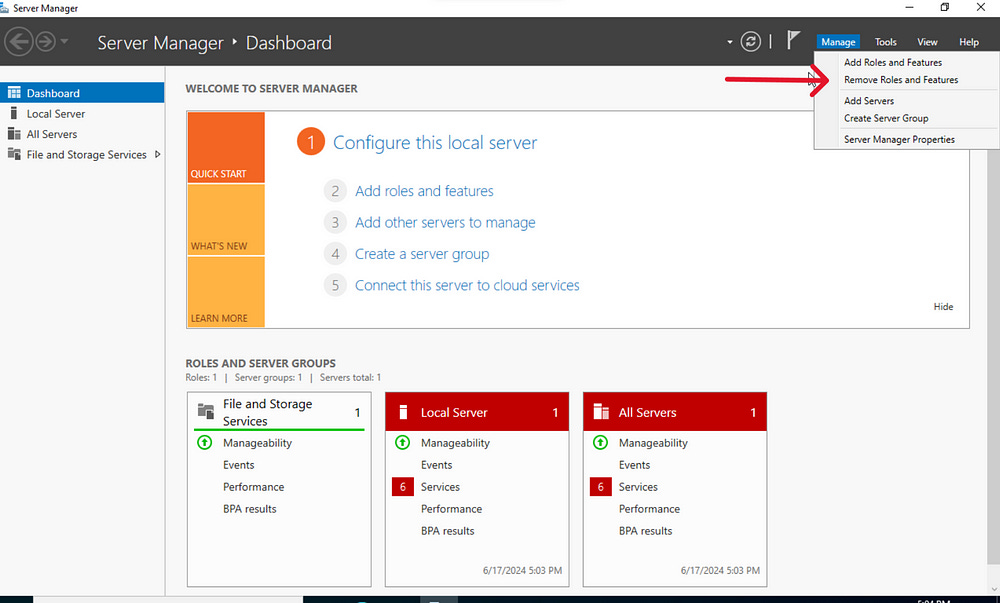Open BPA results in Local Server tile
The image size is (1000, 603).
(447, 531)
